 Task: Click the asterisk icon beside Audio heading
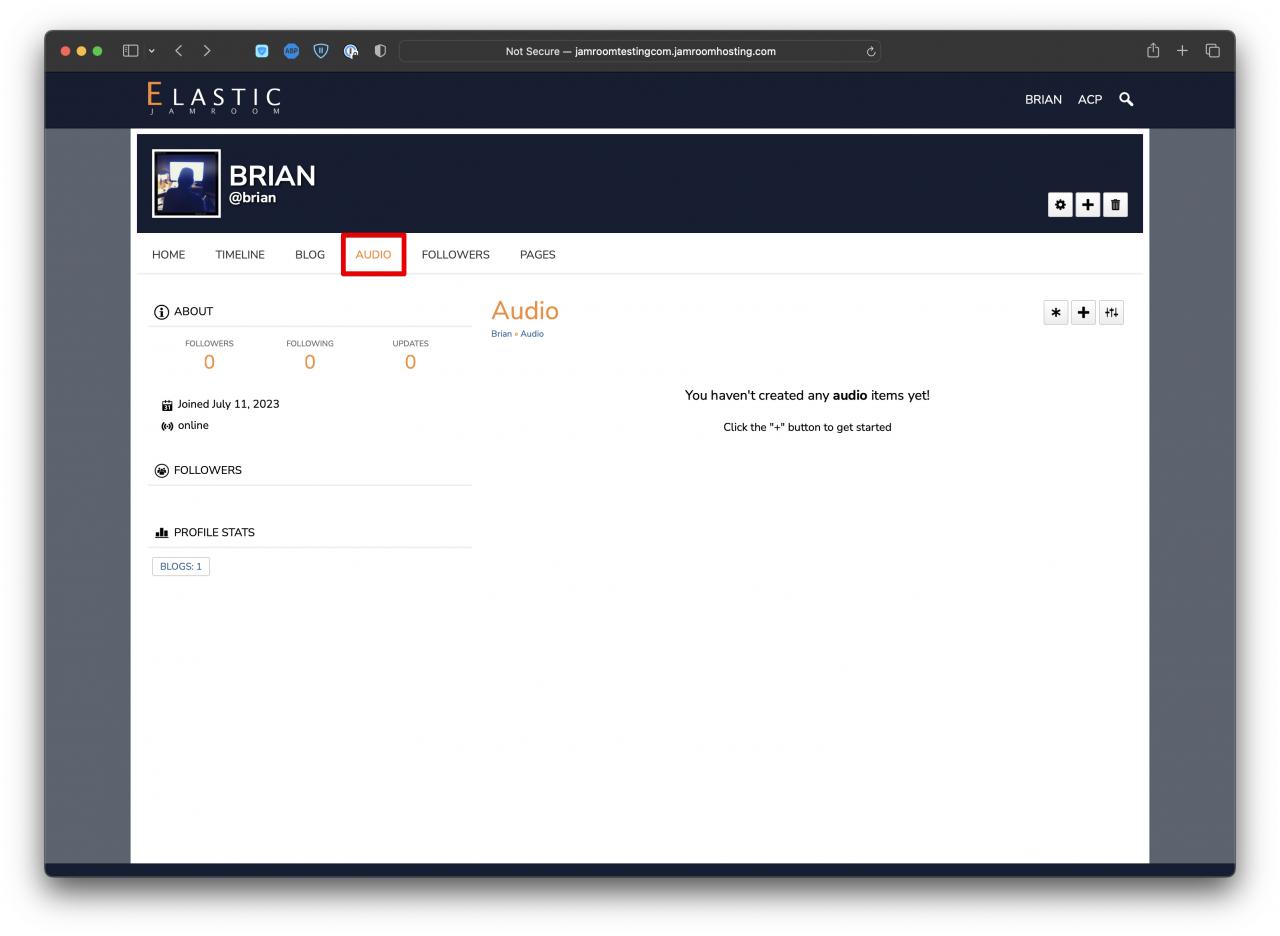point(1055,313)
